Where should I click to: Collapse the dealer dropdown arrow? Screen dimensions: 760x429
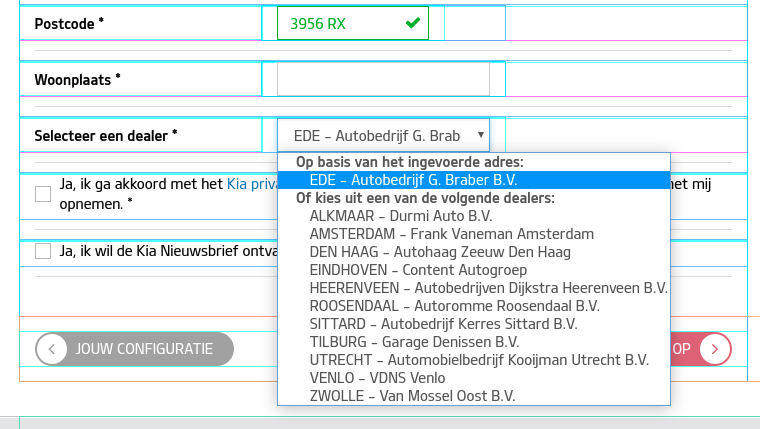480,135
